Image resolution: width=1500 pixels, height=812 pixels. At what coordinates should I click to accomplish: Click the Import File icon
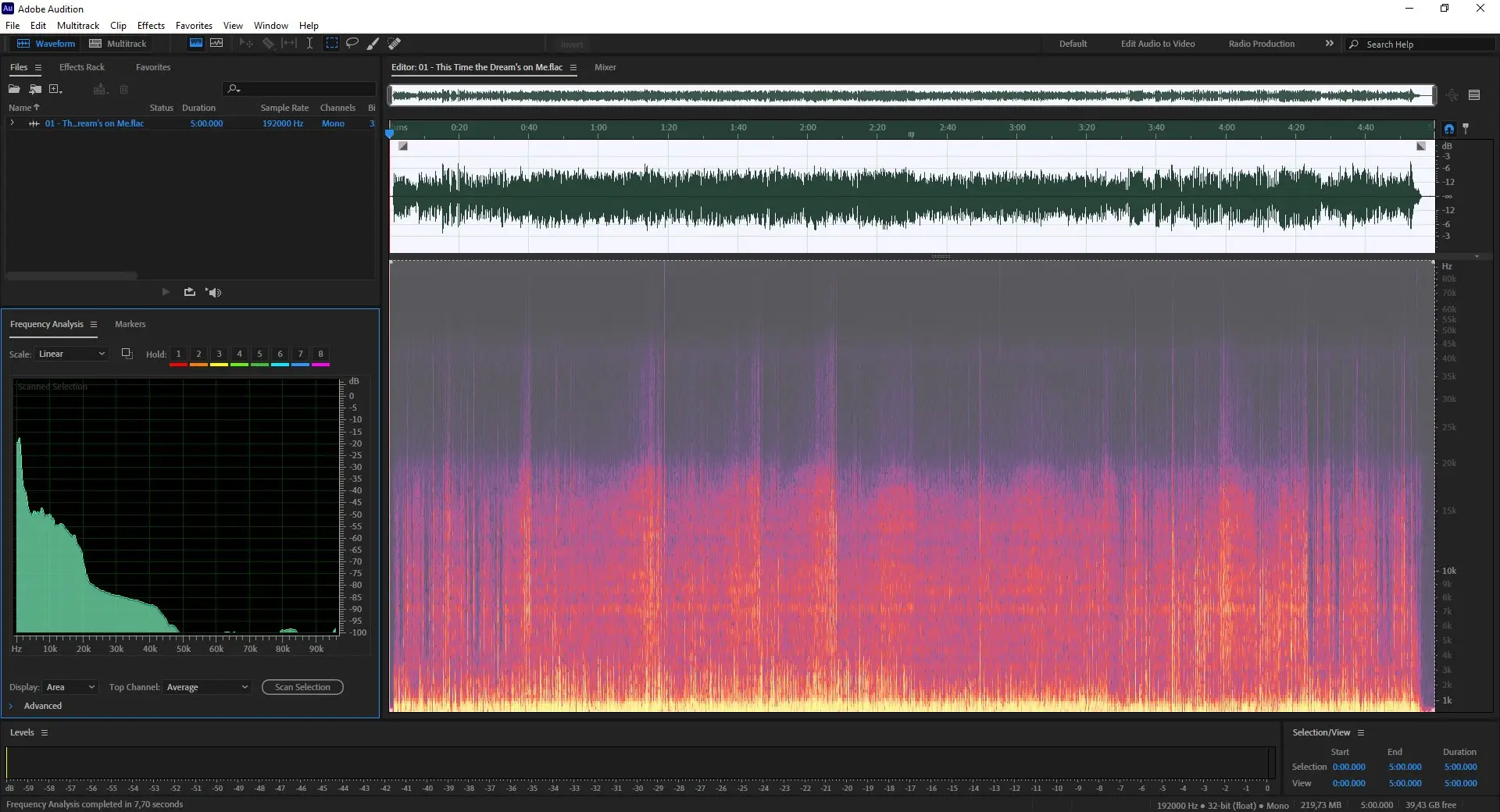click(x=35, y=89)
